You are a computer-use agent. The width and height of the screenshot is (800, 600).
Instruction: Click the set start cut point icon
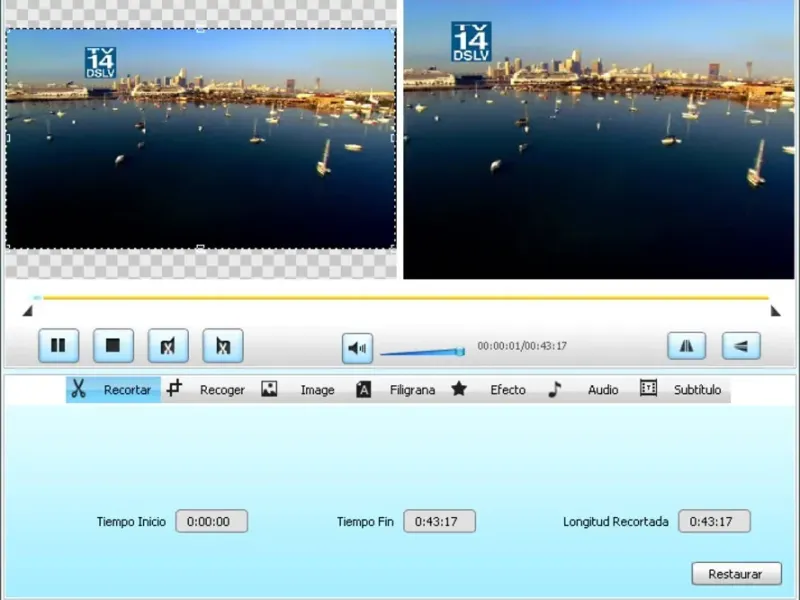click(168, 346)
